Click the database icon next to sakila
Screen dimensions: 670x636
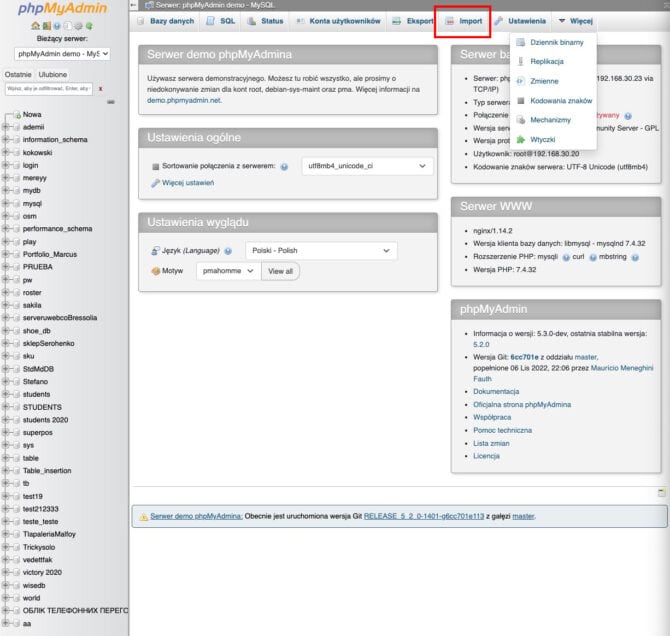pyautogui.click(x=17, y=305)
